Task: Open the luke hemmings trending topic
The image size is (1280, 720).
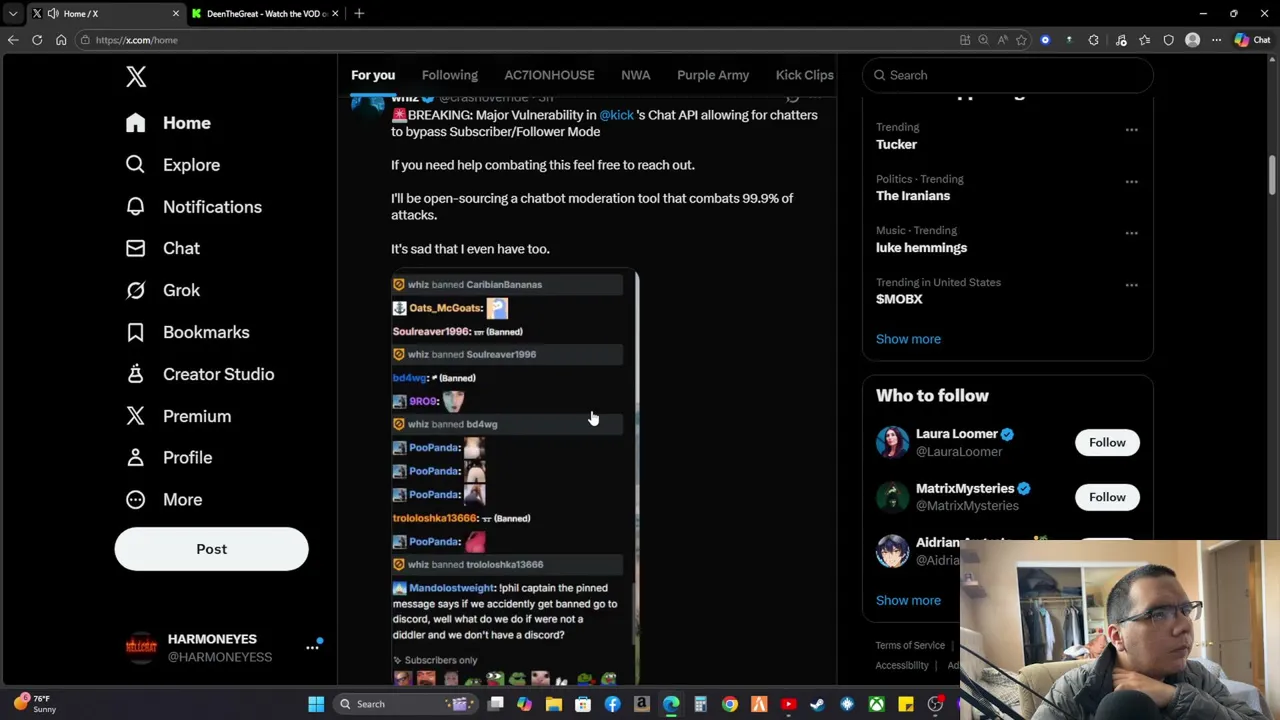Action: pyautogui.click(x=921, y=248)
